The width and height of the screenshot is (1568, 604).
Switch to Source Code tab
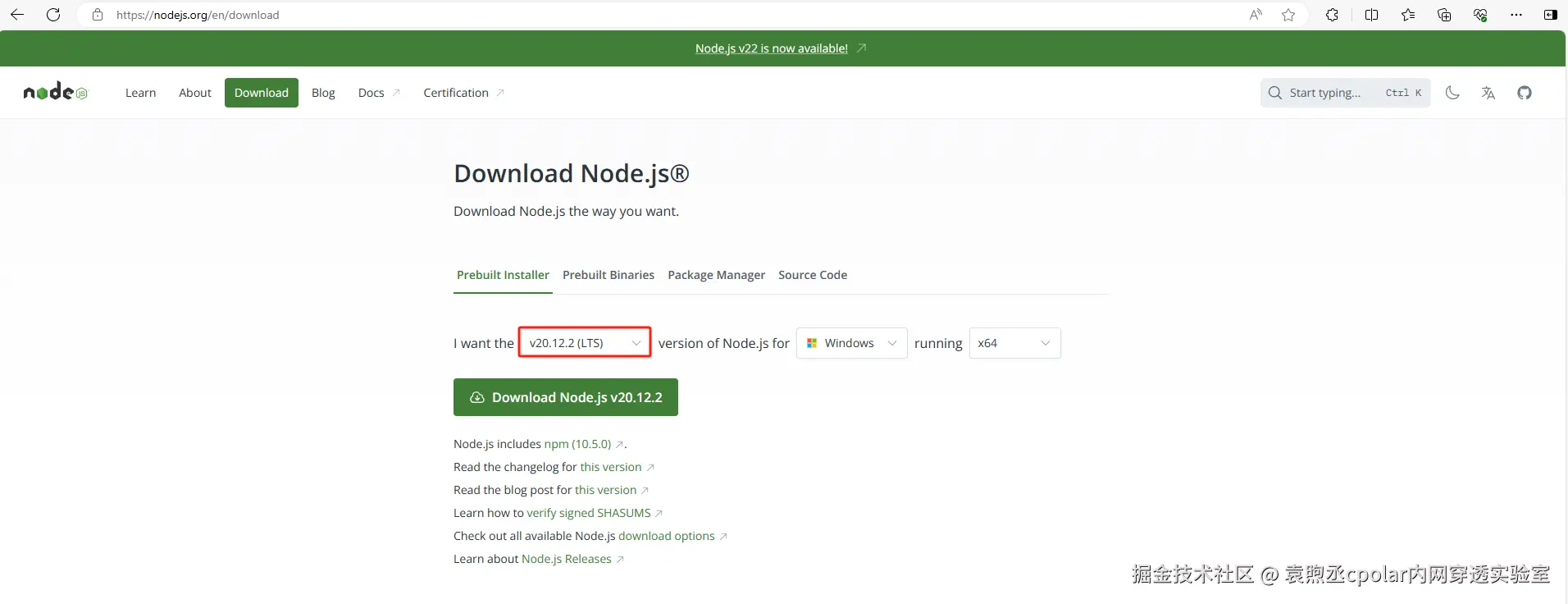[x=813, y=275]
